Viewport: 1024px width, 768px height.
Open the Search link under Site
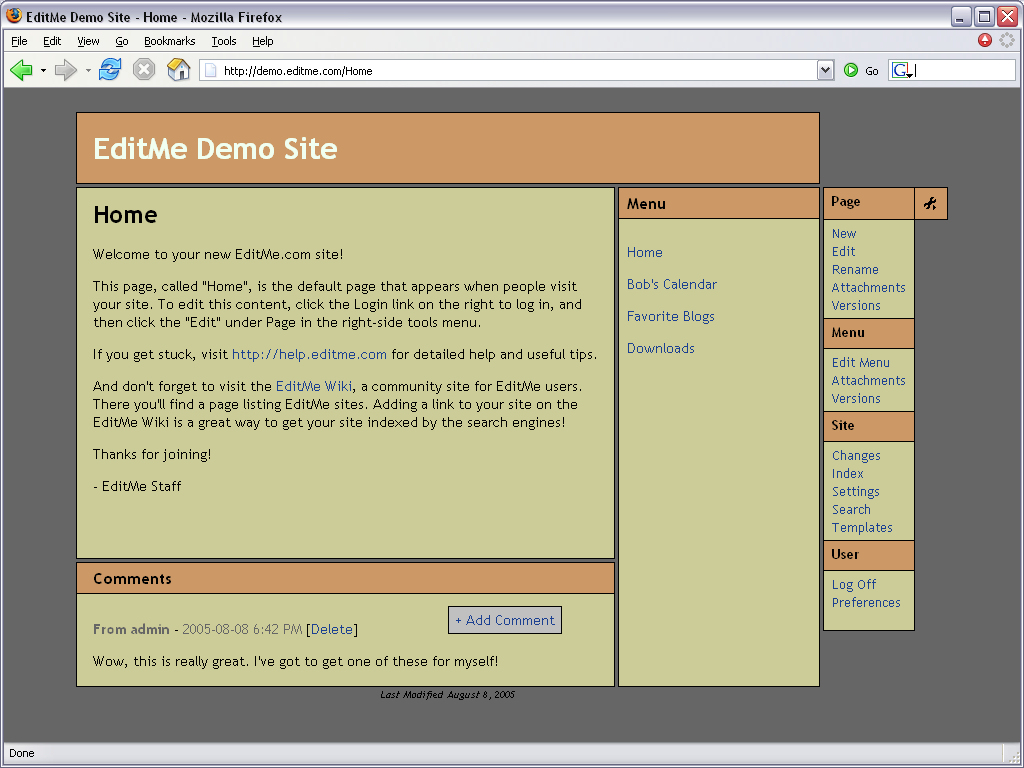coord(851,509)
